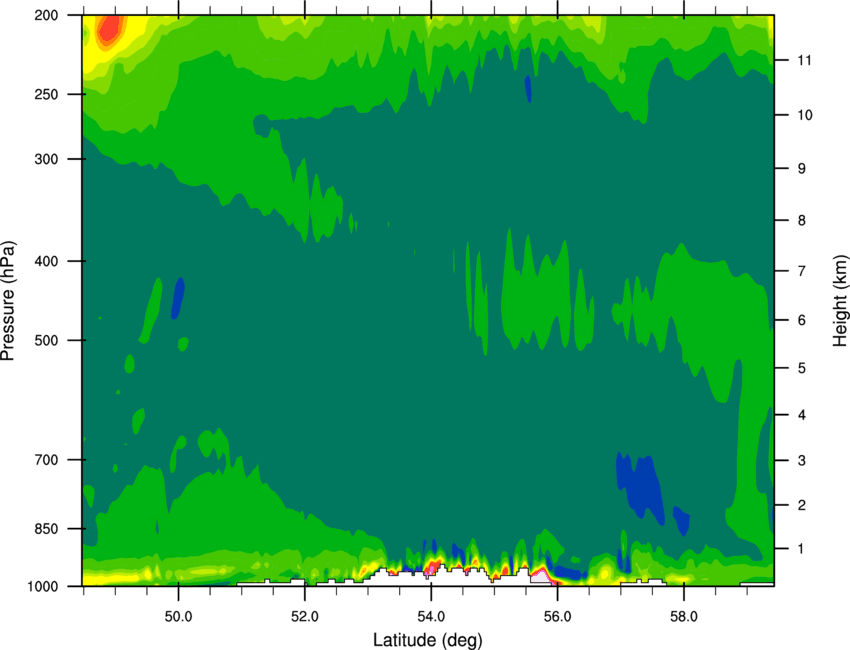Click latitude tick label 56.0
The width and height of the screenshot is (850, 650).
557,617
